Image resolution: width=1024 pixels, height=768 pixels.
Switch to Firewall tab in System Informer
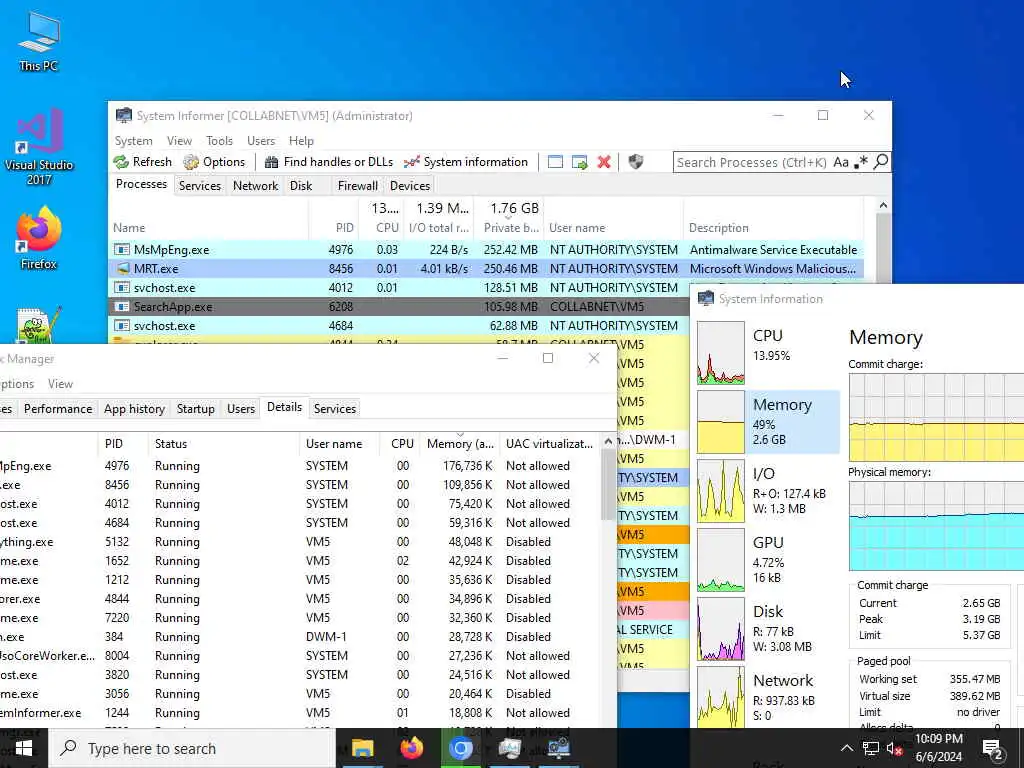pos(357,185)
